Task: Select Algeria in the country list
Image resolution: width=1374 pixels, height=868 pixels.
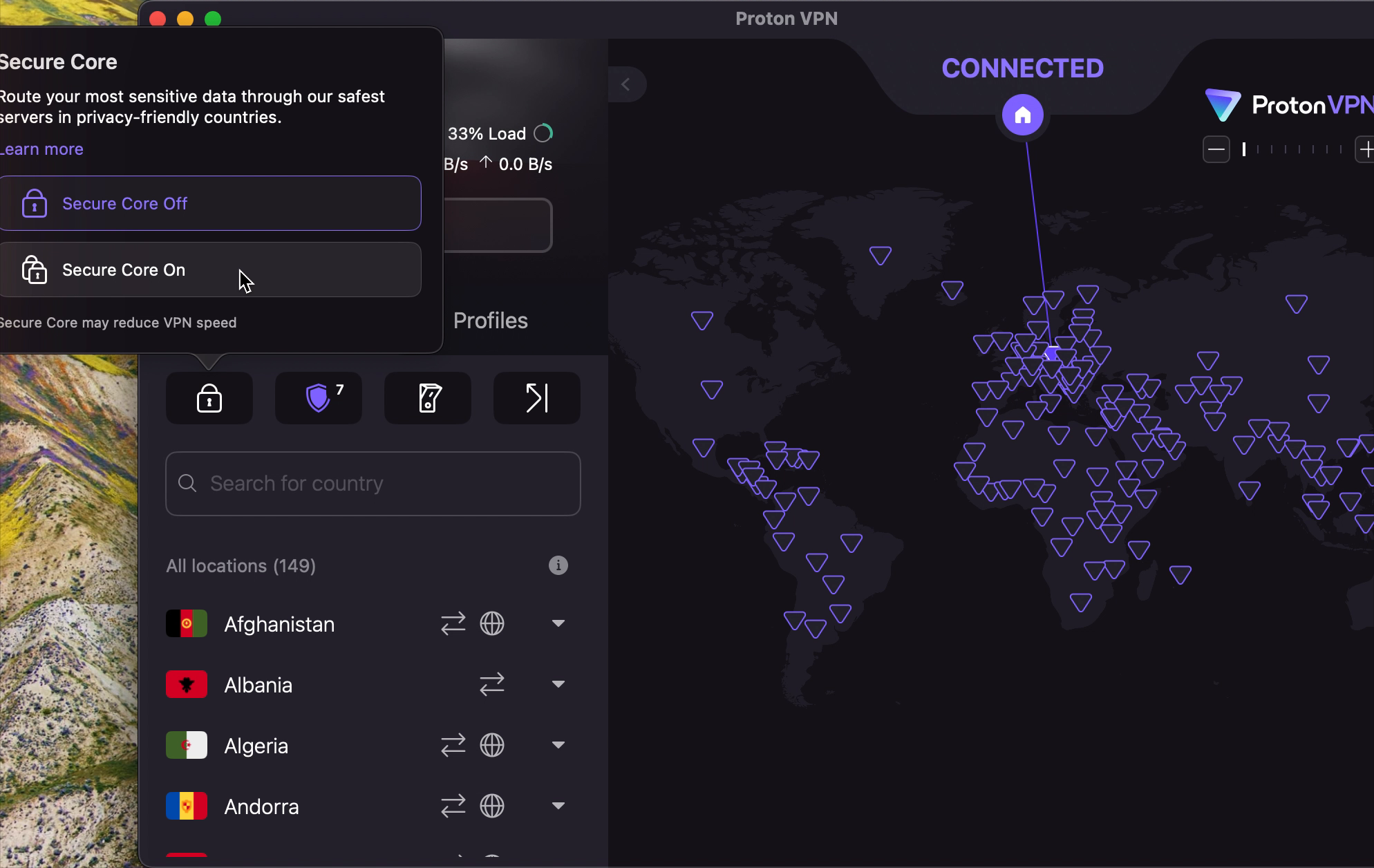Action: [x=373, y=746]
